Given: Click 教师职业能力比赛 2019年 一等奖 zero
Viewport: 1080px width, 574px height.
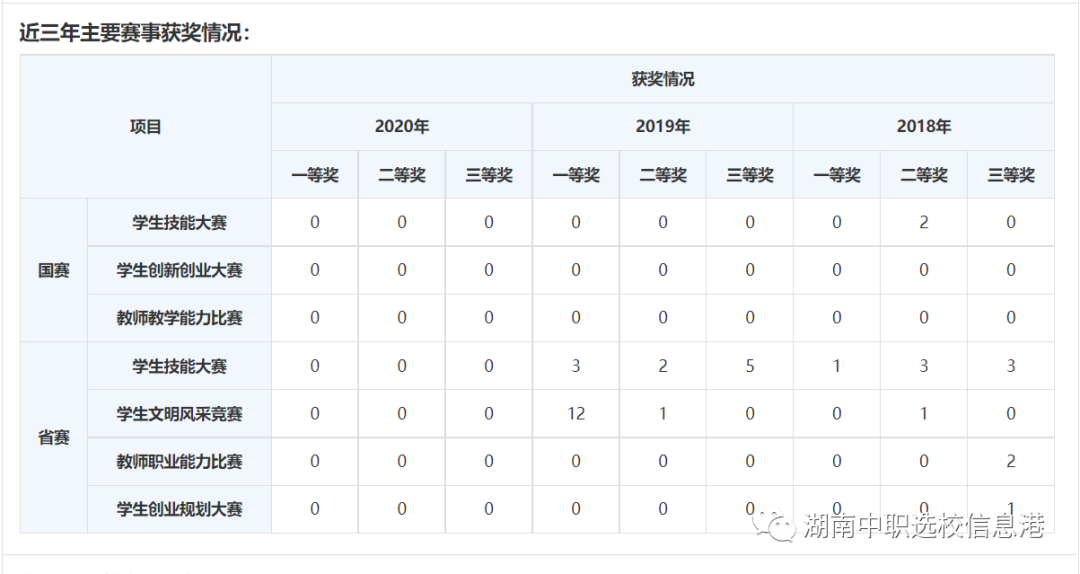Looking at the screenshot, I should tap(576, 461).
